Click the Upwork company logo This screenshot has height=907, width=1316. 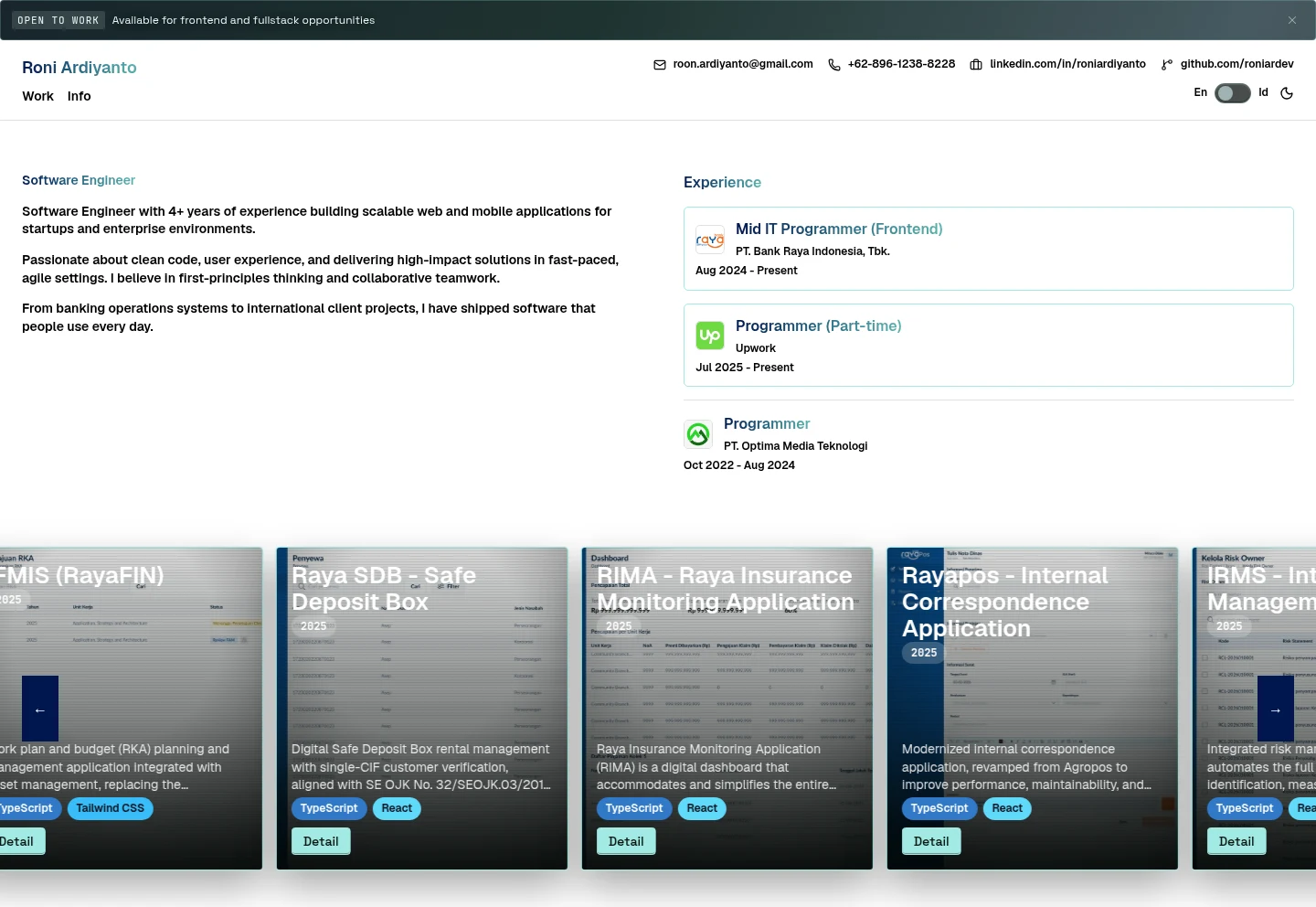[x=710, y=336]
